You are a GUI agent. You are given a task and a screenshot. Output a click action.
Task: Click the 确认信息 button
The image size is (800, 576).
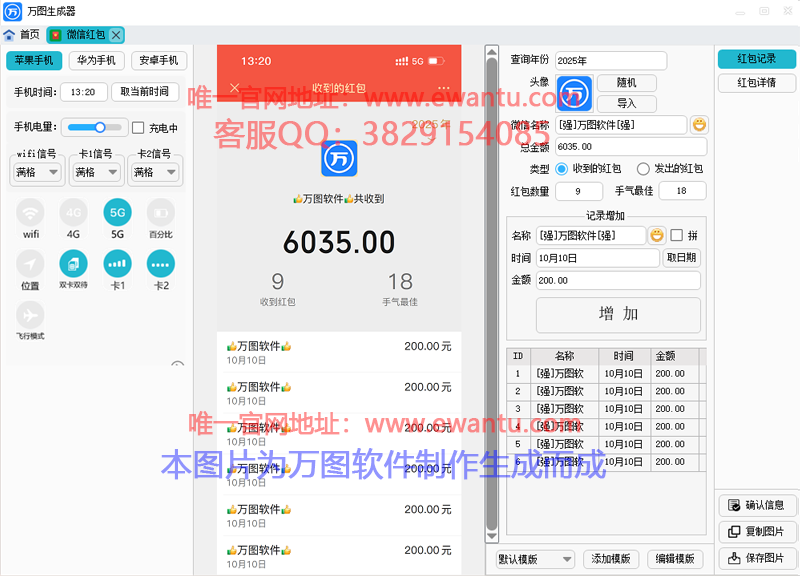tap(757, 505)
